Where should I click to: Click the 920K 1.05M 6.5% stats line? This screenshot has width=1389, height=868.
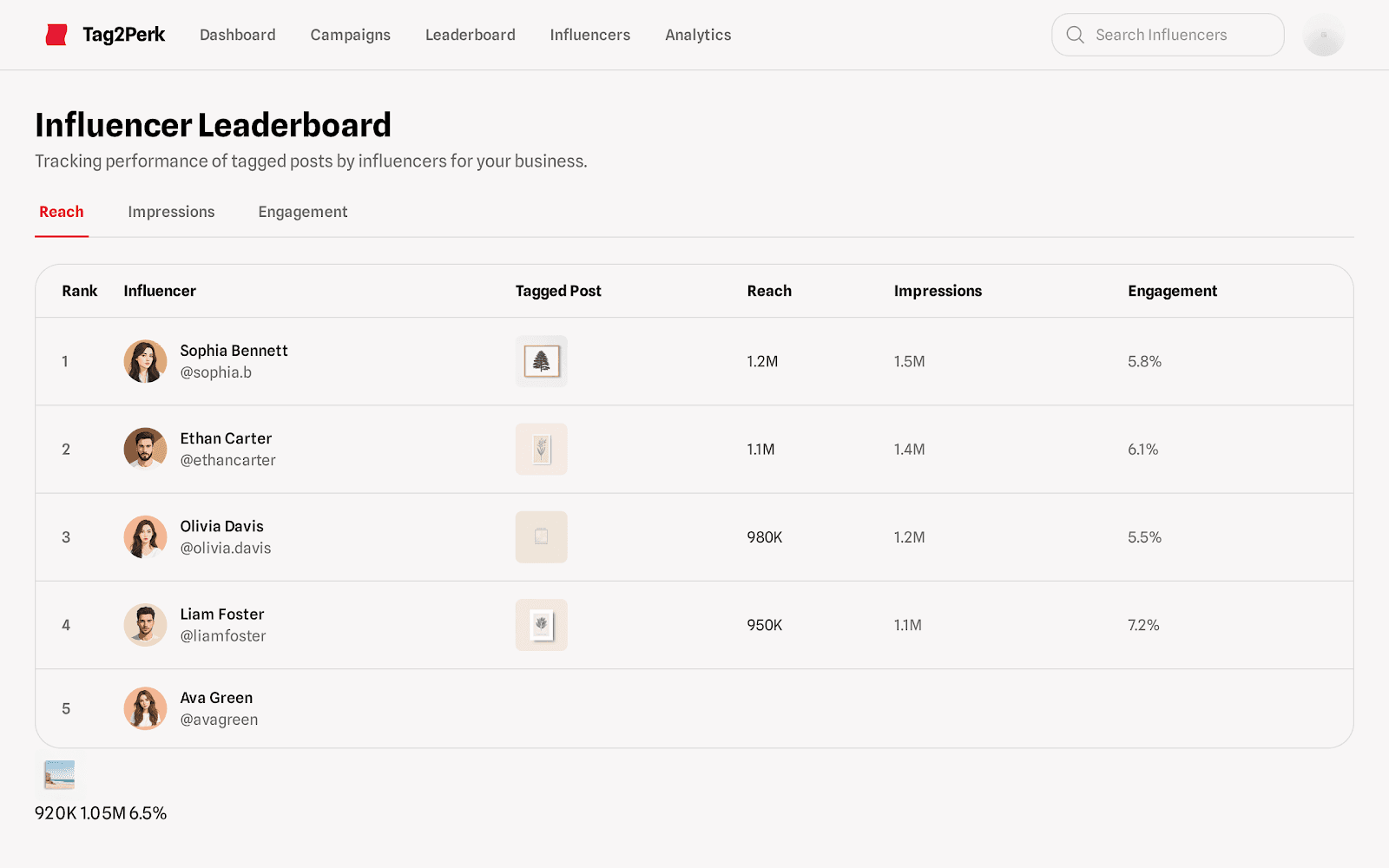(101, 813)
